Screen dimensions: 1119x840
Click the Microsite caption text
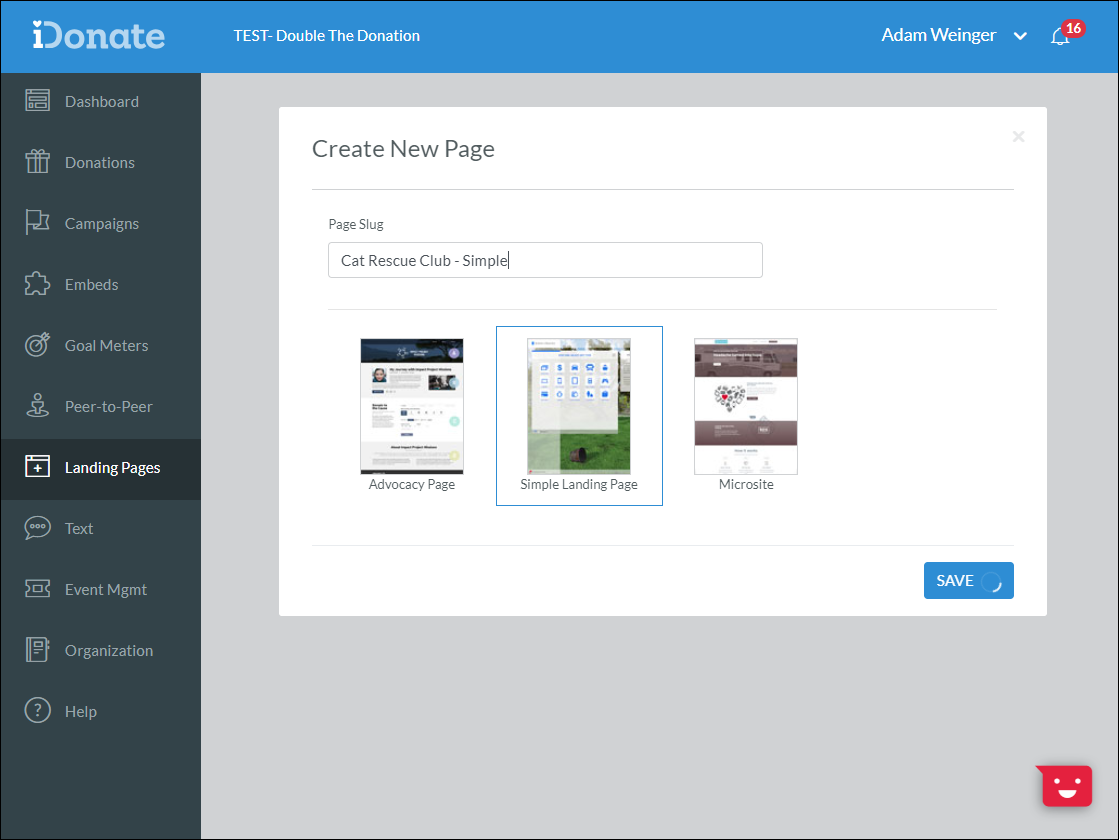(746, 485)
